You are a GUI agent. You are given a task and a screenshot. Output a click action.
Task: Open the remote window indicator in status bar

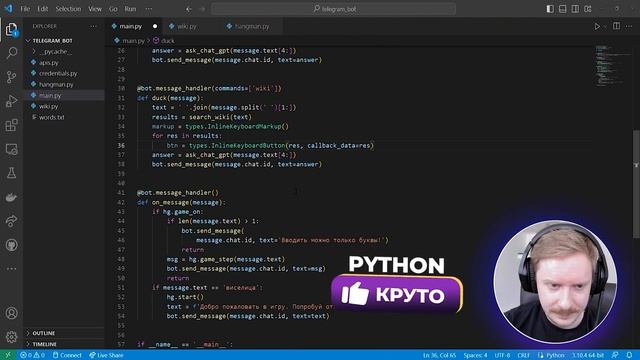click(x=8, y=355)
